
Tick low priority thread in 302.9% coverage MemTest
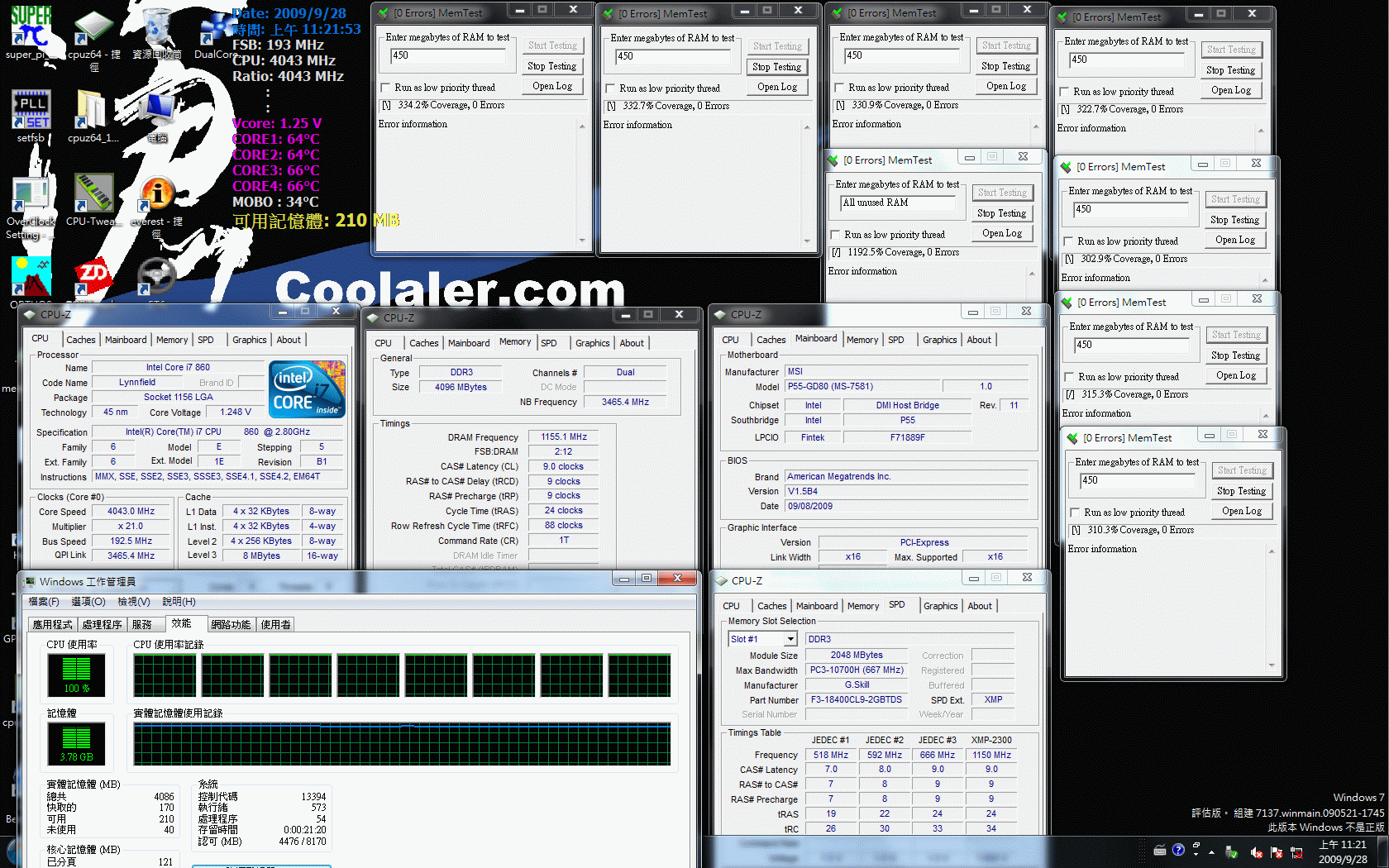point(1068,241)
